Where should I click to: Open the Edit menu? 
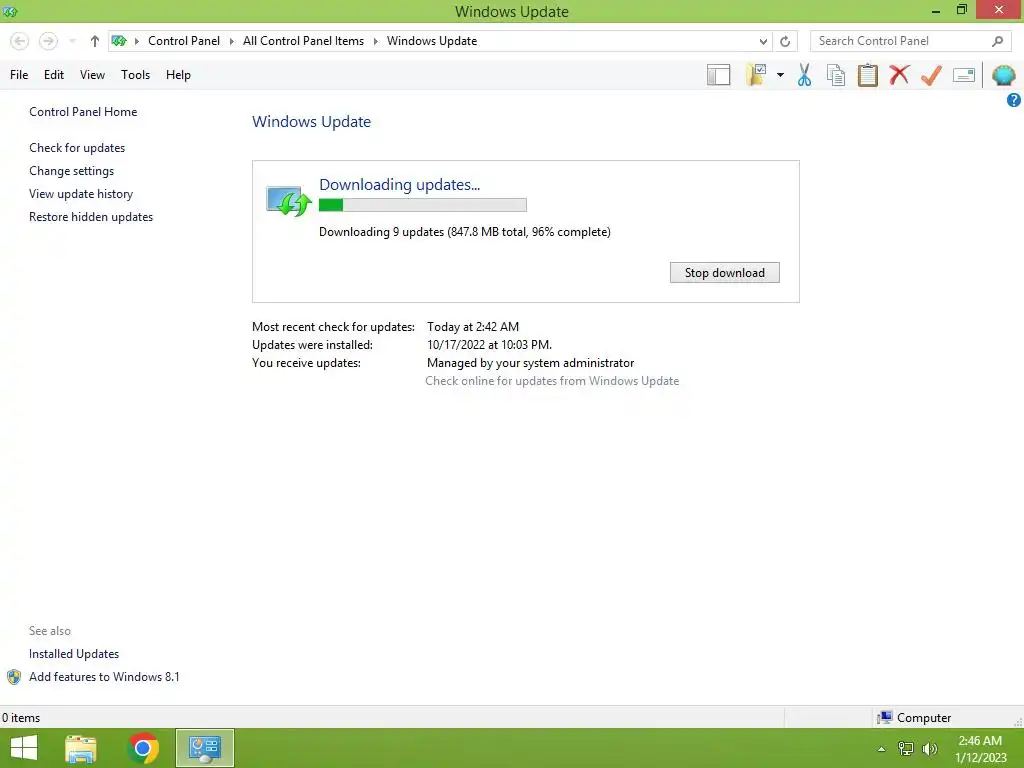pos(54,75)
